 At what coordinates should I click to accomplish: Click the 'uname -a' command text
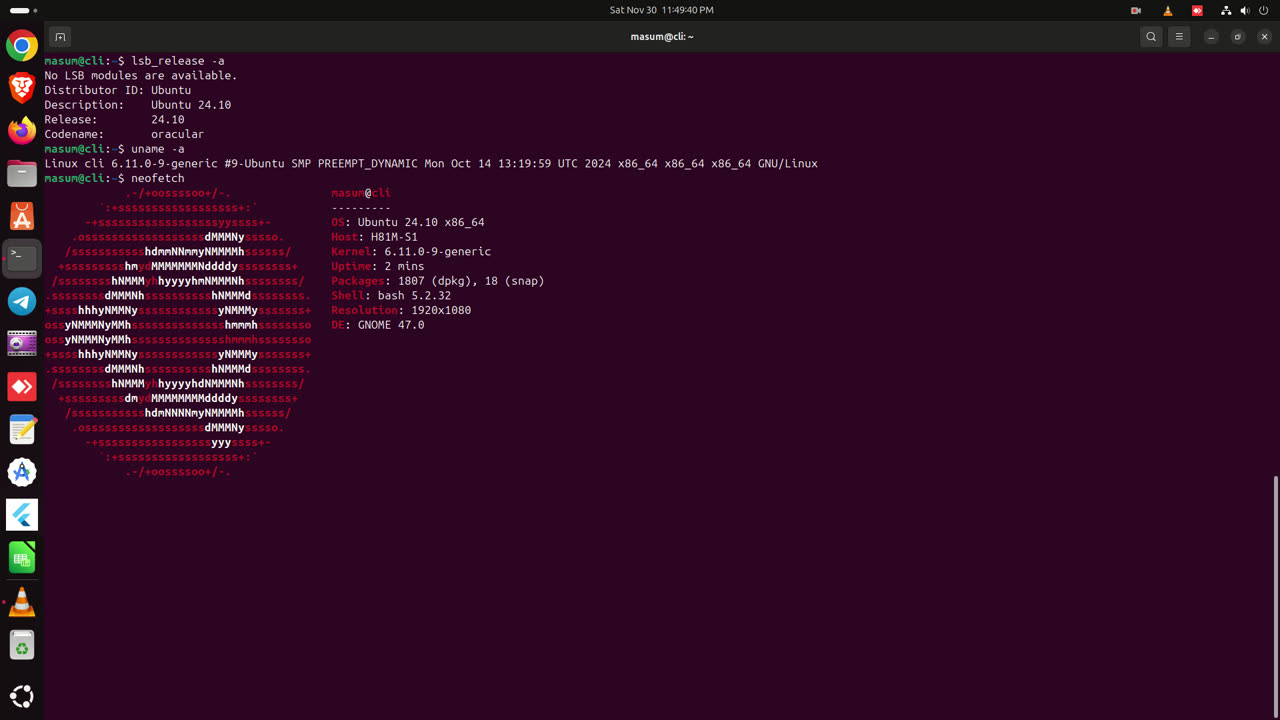(x=158, y=149)
